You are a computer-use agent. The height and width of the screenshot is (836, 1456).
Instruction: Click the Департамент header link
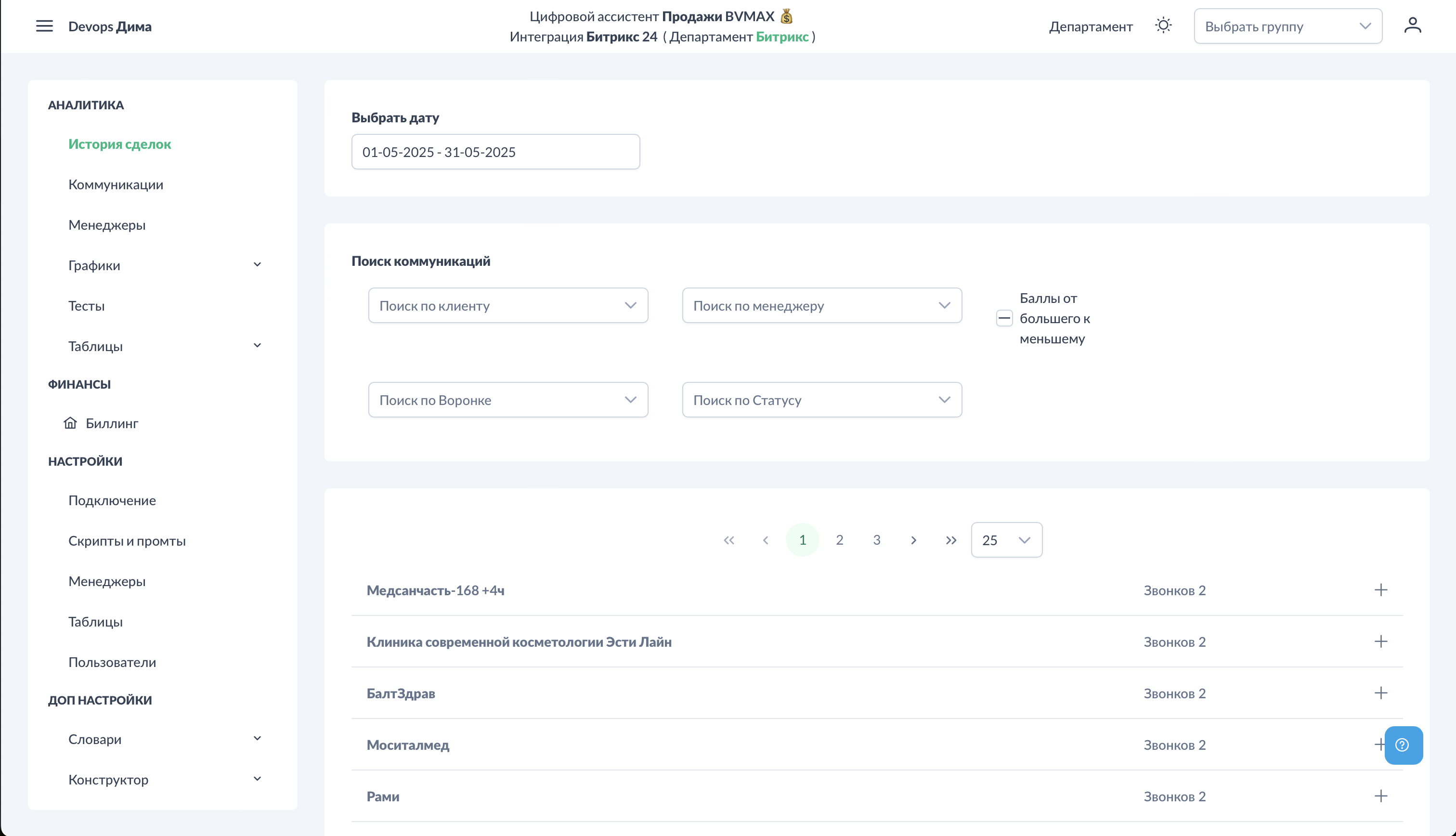click(1091, 26)
